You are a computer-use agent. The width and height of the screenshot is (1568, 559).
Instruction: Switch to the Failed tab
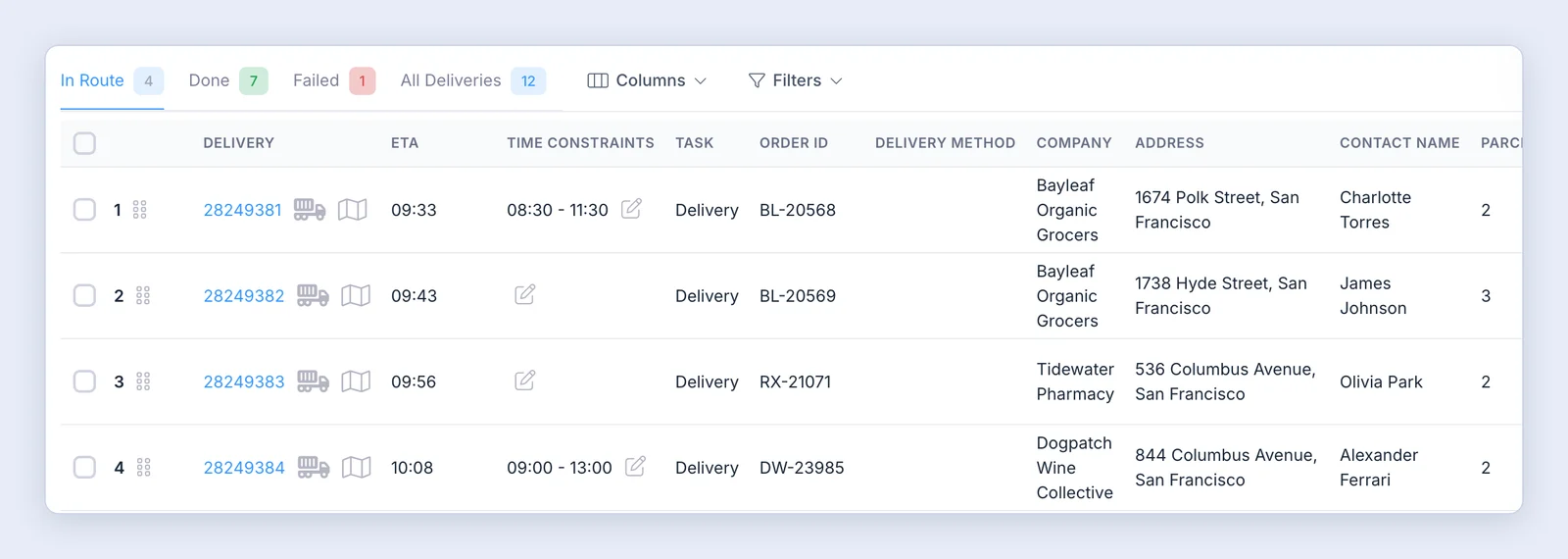coord(334,80)
